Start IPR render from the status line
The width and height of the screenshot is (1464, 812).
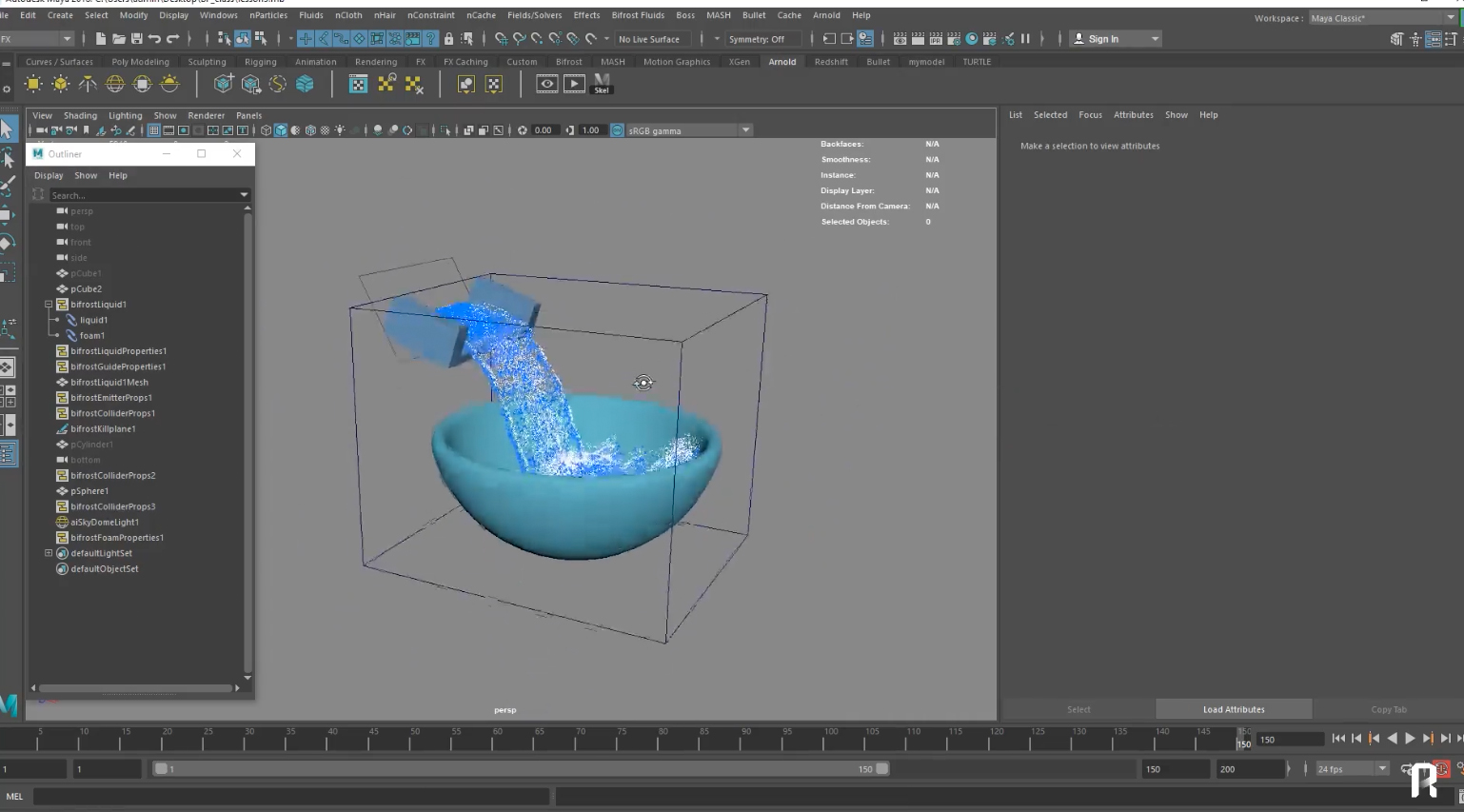coord(936,39)
